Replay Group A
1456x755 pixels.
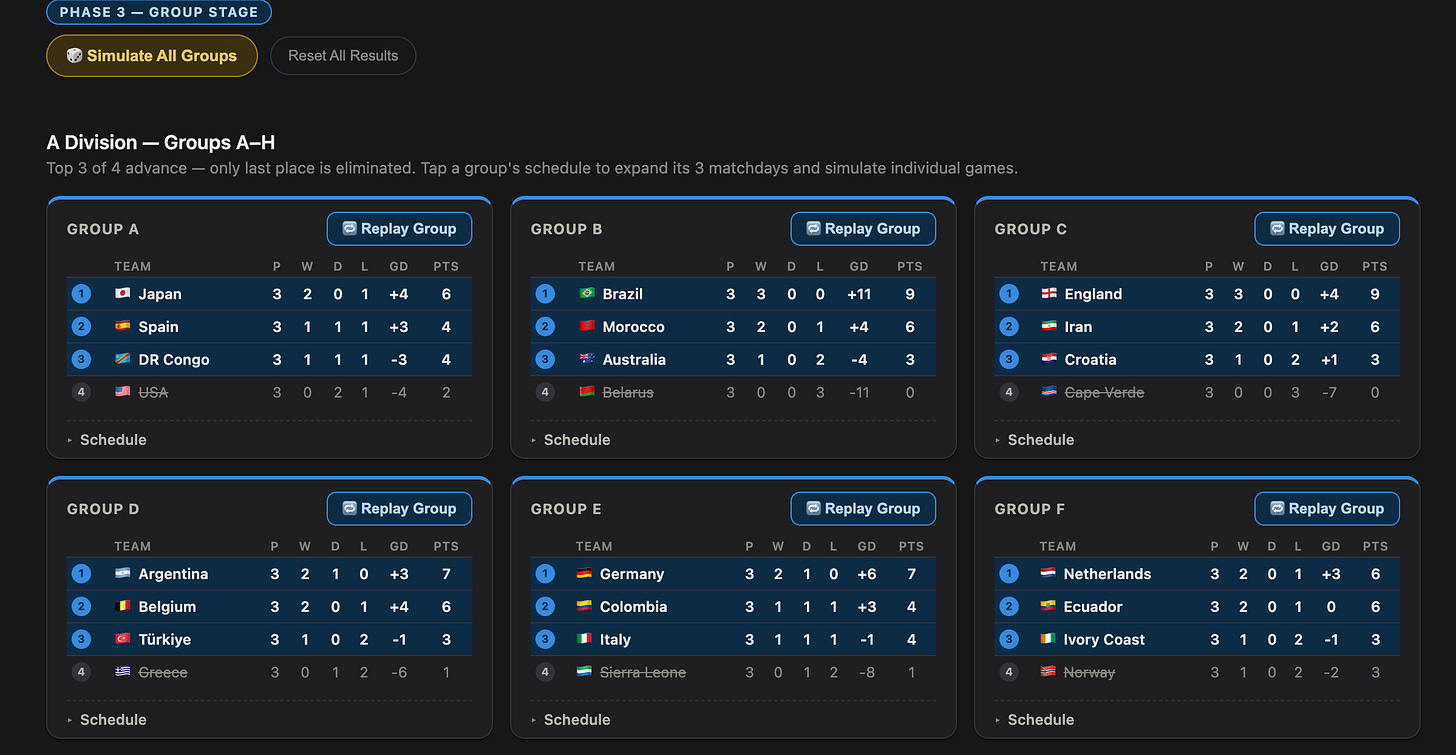click(x=399, y=229)
